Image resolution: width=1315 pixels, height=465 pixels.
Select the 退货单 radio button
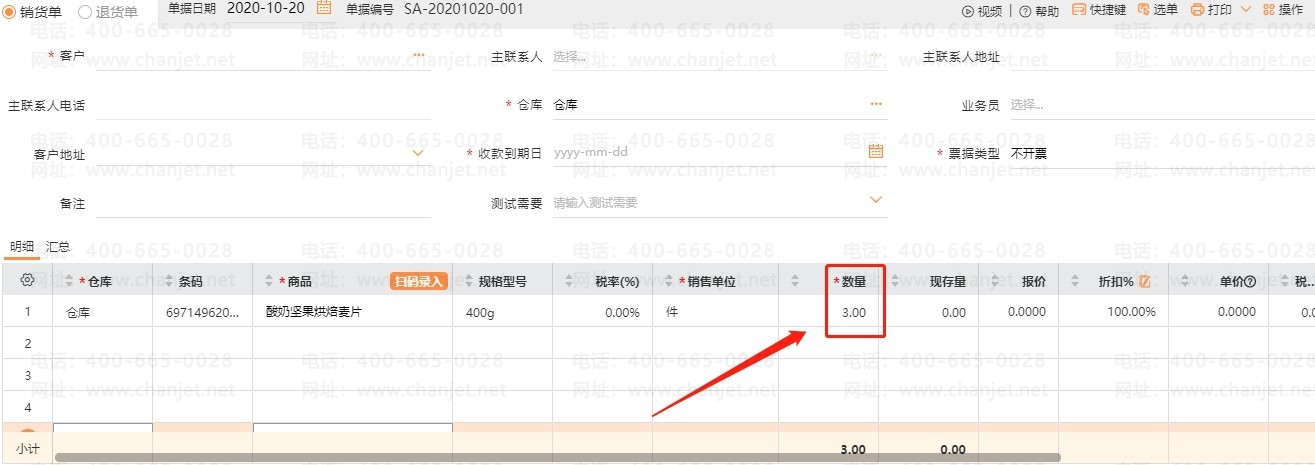pyautogui.click(x=85, y=11)
